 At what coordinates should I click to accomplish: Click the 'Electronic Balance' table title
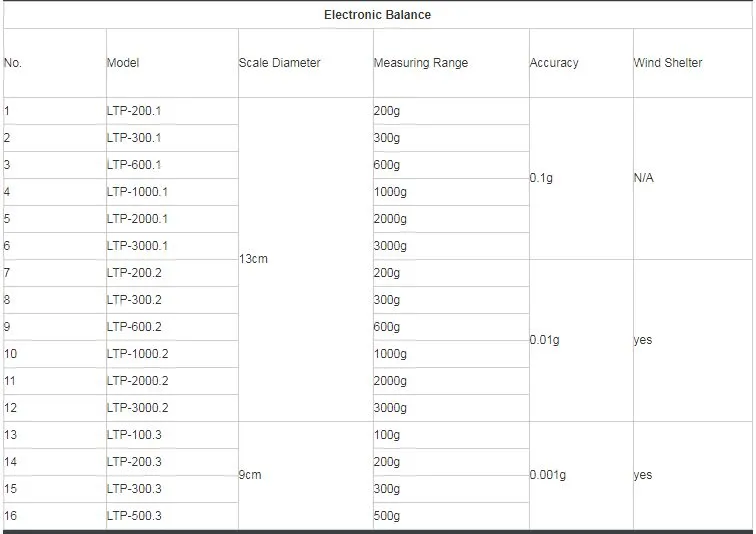pyautogui.click(x=377, y=15)
